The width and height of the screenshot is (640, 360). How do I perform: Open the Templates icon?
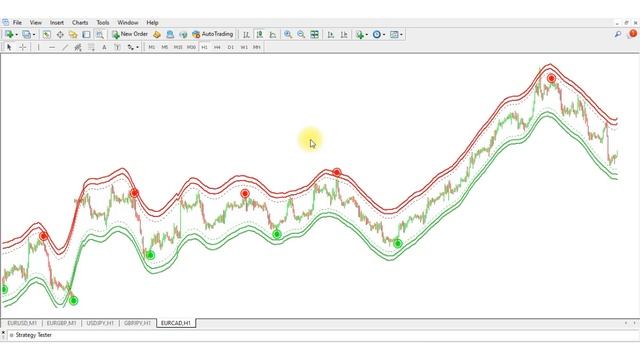[394, 35]
